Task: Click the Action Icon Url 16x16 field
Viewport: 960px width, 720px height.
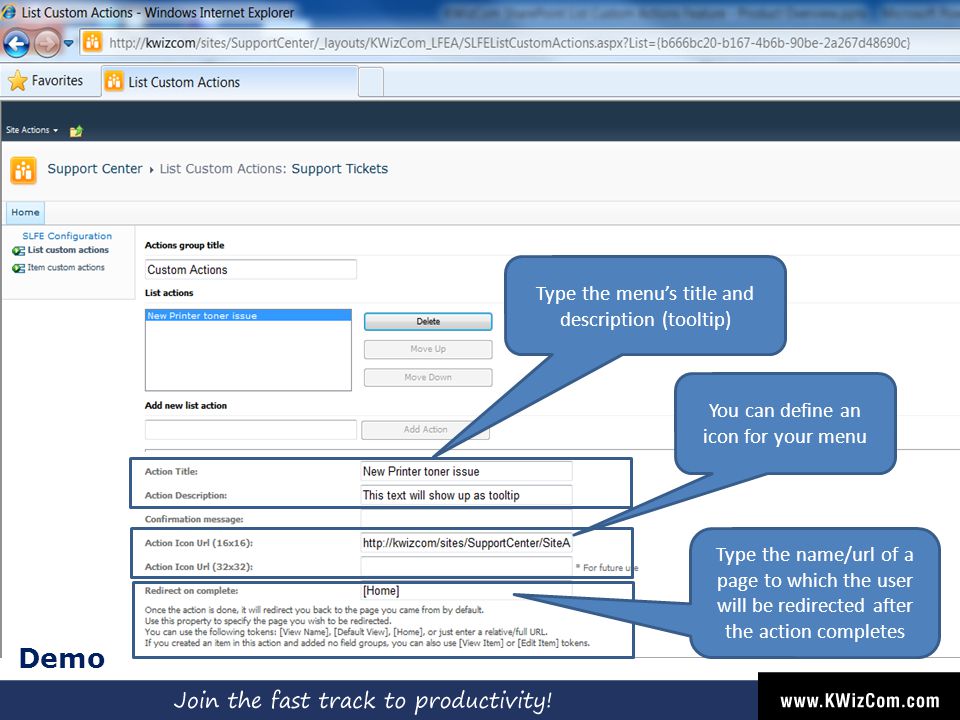Action: [x=467, y=543]
